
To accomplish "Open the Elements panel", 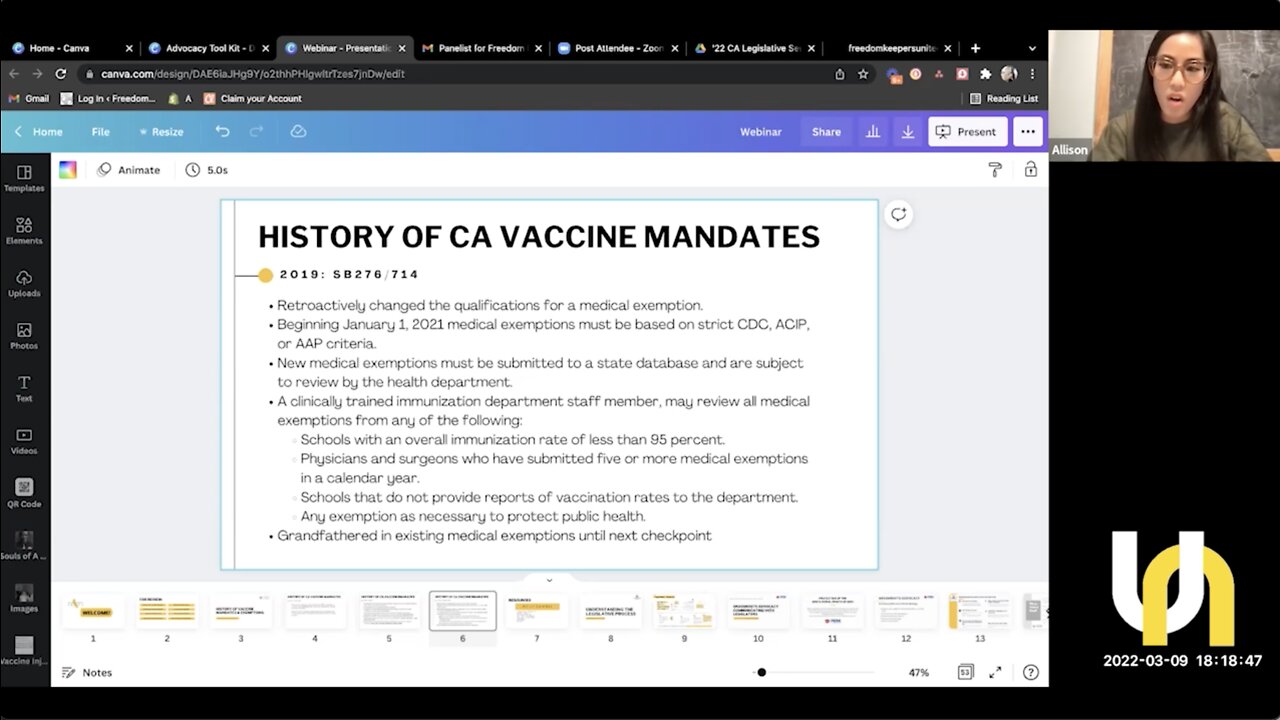I will tap(24, 231).
